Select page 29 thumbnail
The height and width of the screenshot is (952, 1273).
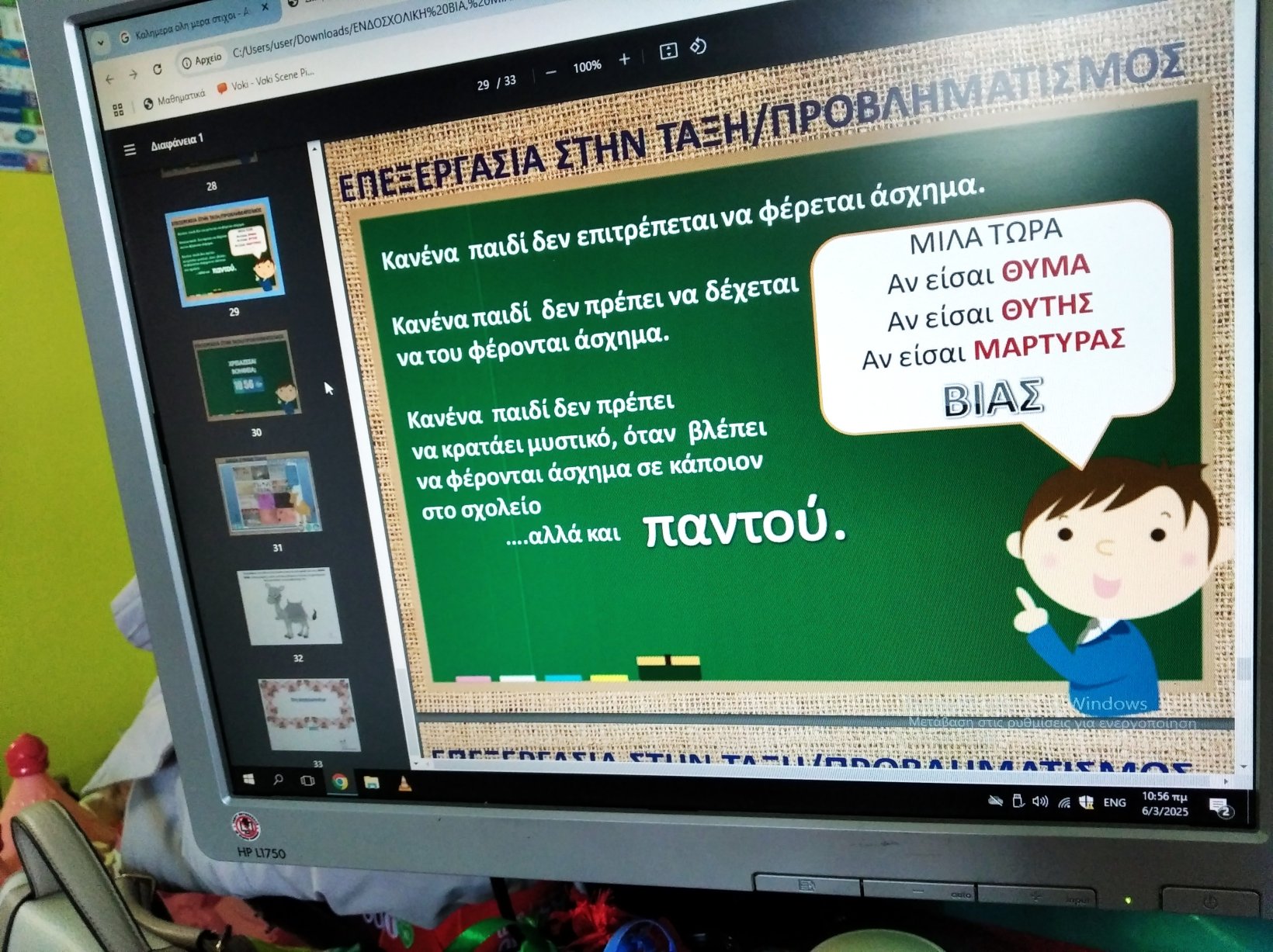click(x=226, y=251)
